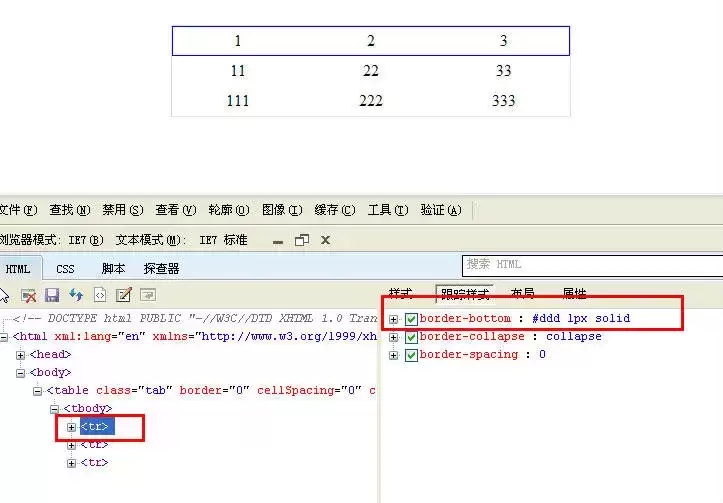The image size is (723, 503).
Task: Toggle the border-spacing property checkbox
Action: point(411,355)
